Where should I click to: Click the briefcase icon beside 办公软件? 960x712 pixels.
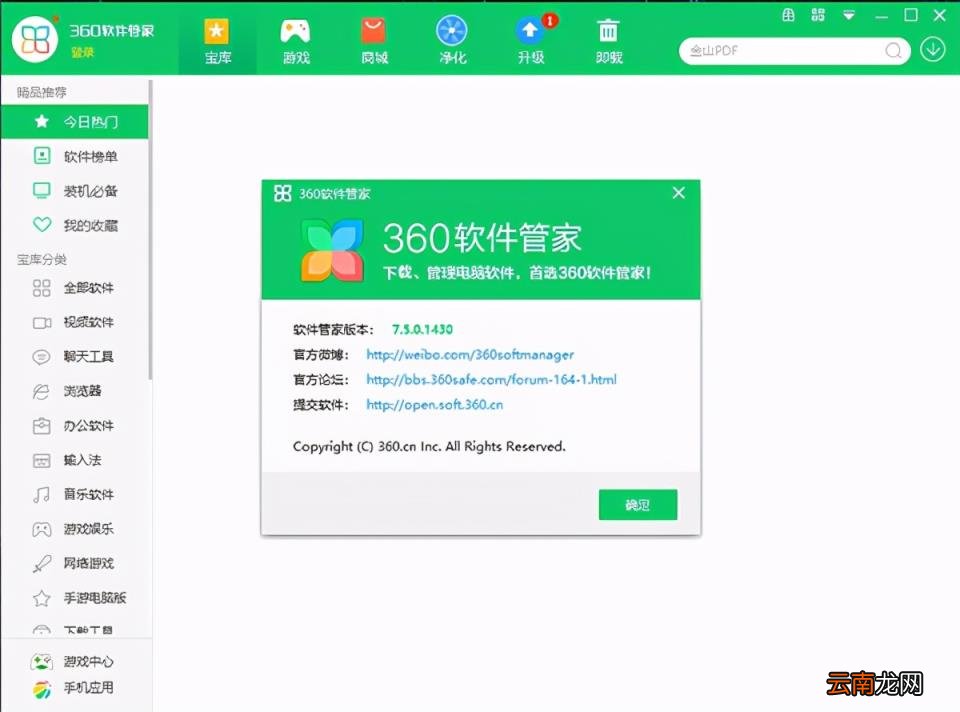tap(42, 426)
